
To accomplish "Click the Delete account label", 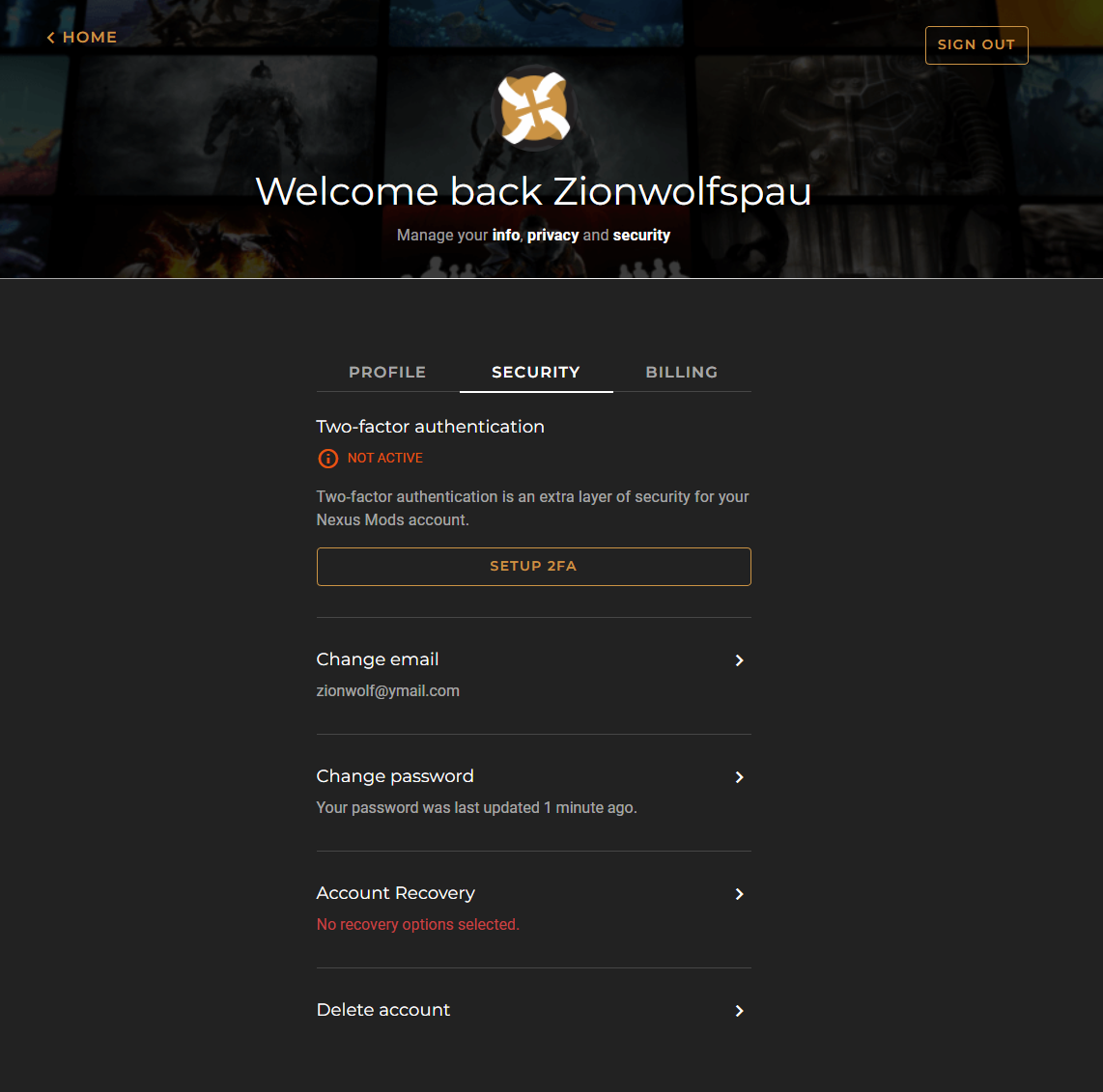I will click(383, 1010).
